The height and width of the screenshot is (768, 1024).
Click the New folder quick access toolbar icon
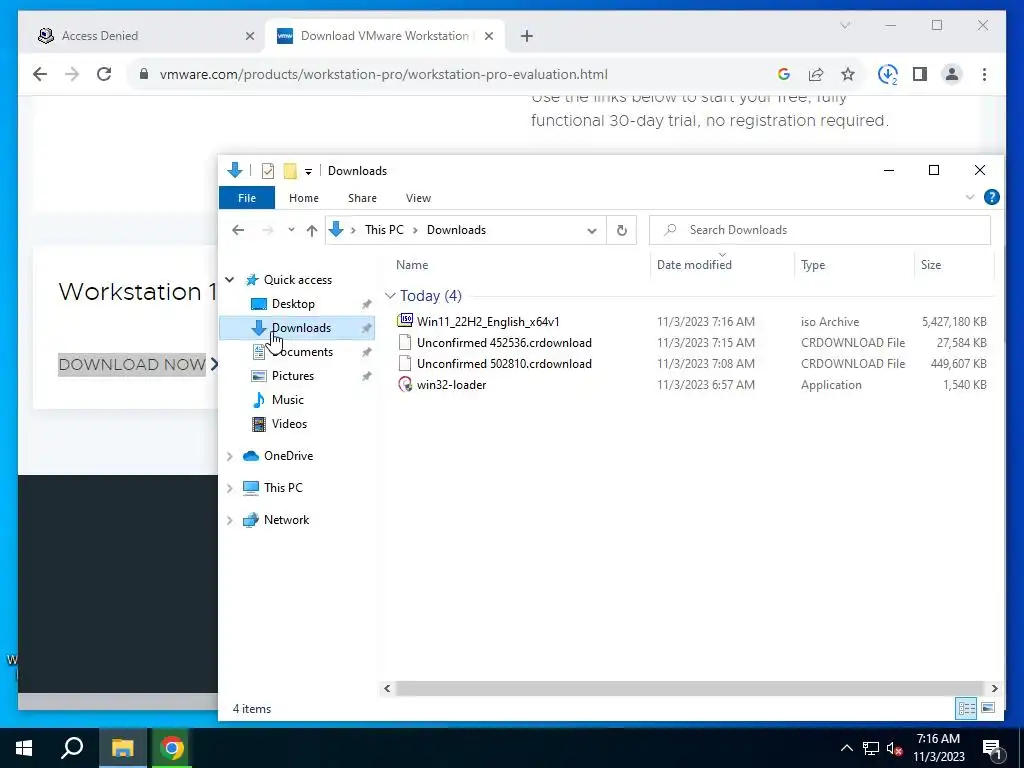tap(290, 171)
